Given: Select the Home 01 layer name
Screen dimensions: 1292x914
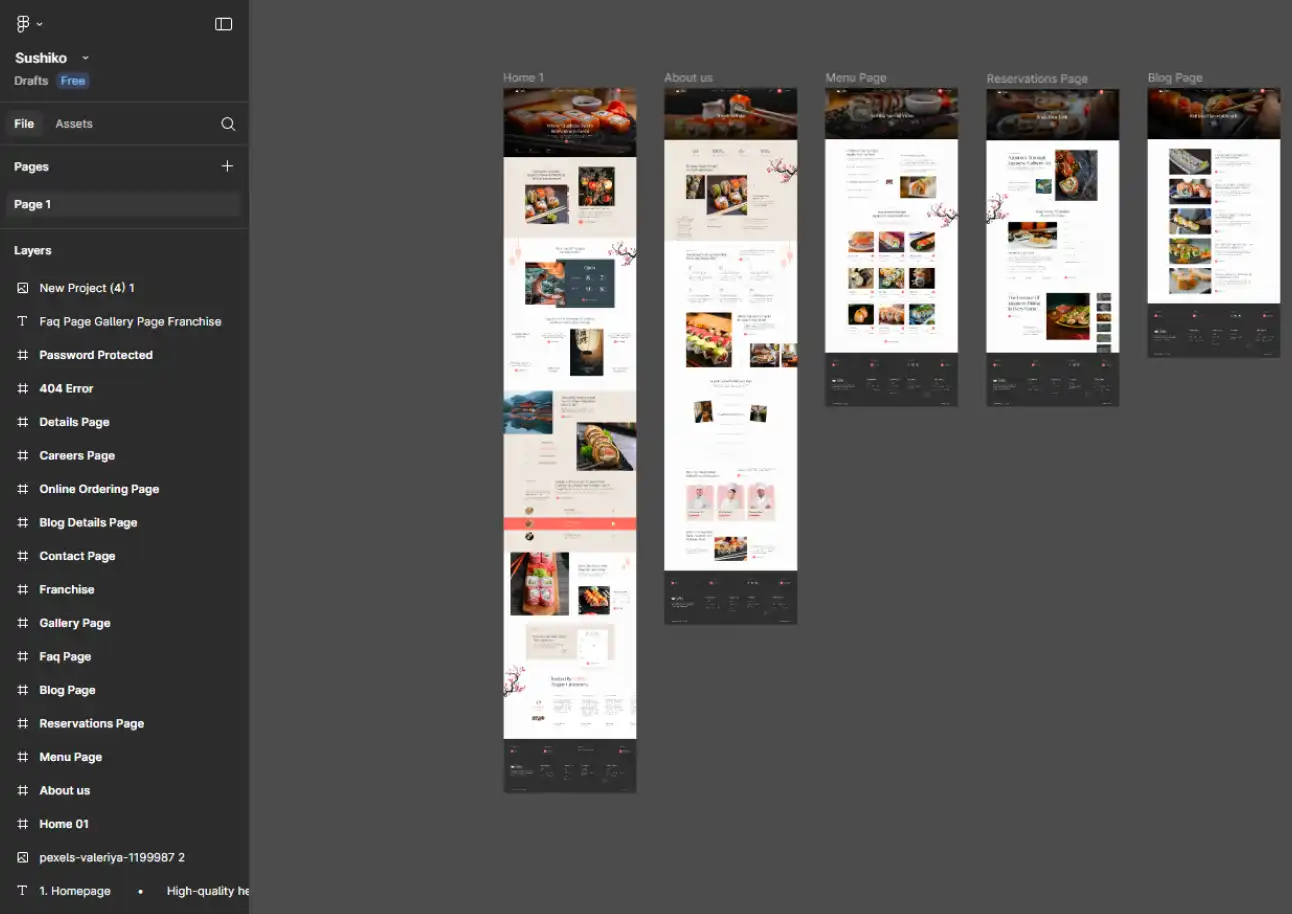Looking at the screenshot, I should [64, 824].
